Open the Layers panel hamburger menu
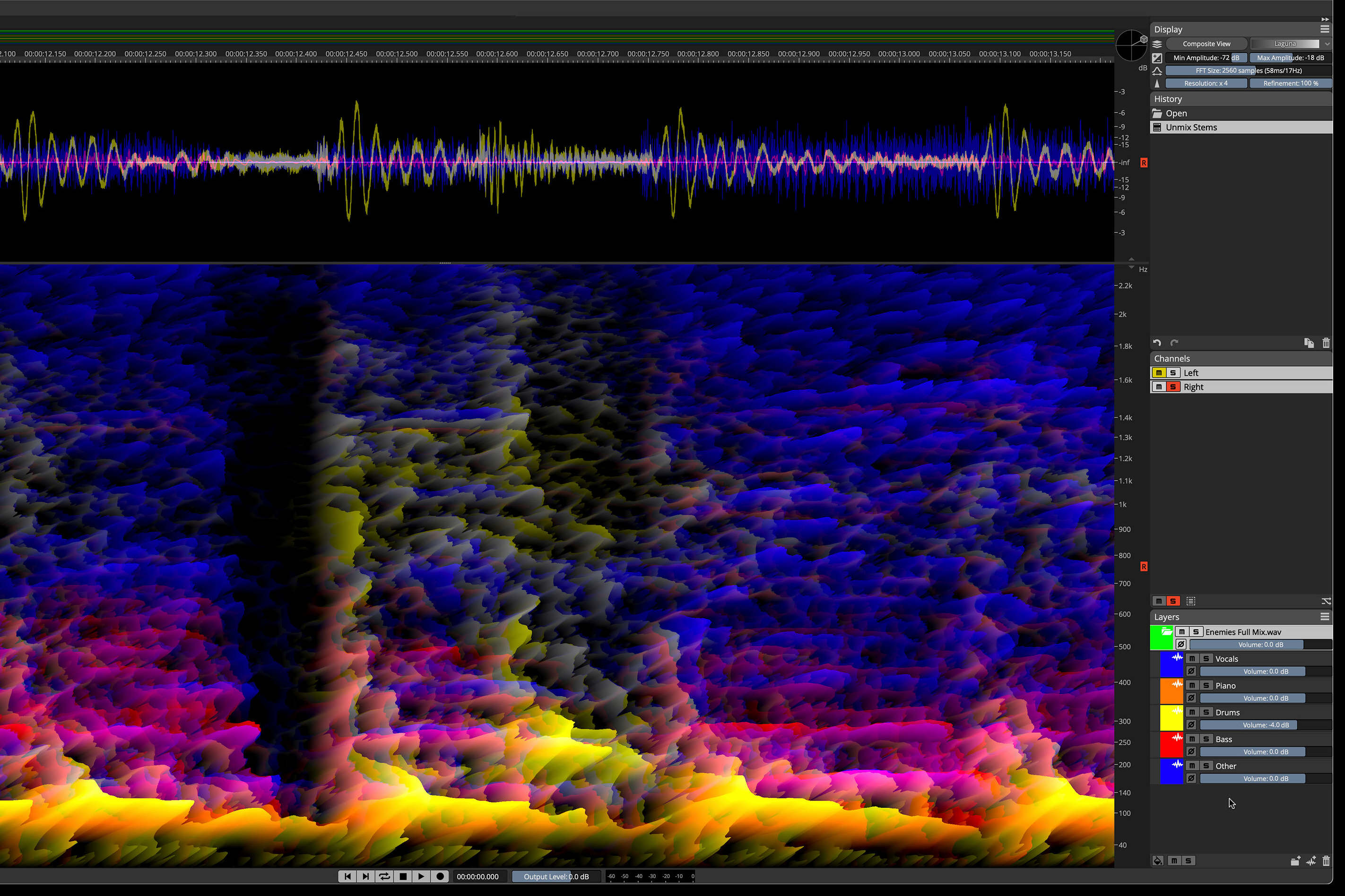The image size is (1345, 896). pos(1324,617)
